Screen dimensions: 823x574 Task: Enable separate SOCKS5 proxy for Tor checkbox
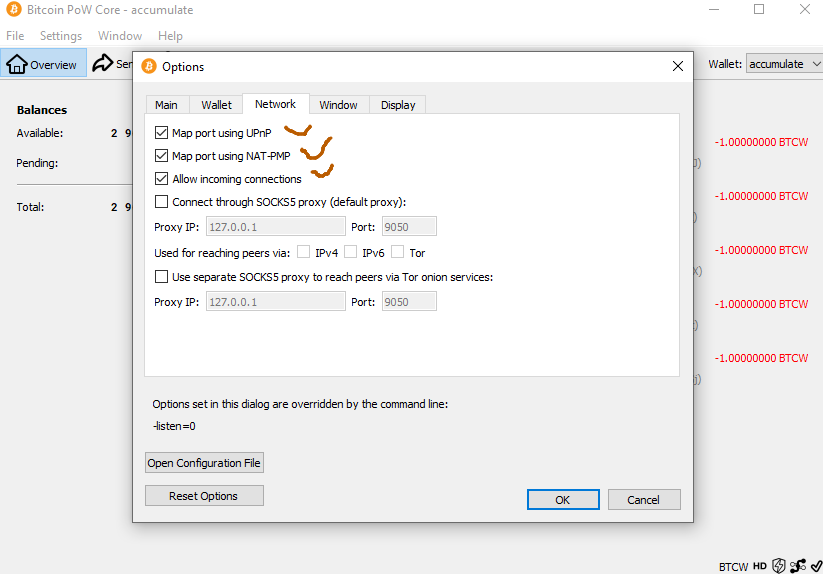[x=161, y=277]
